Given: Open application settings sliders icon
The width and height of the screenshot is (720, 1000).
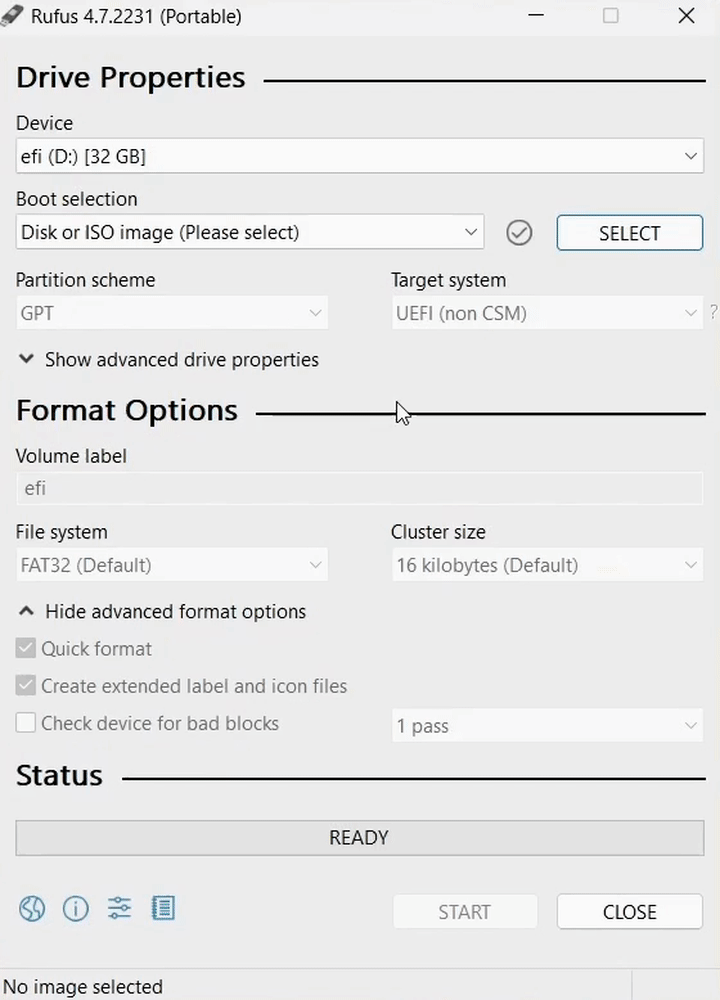Looking at the screenshot, I should click(x=119, y=908).
